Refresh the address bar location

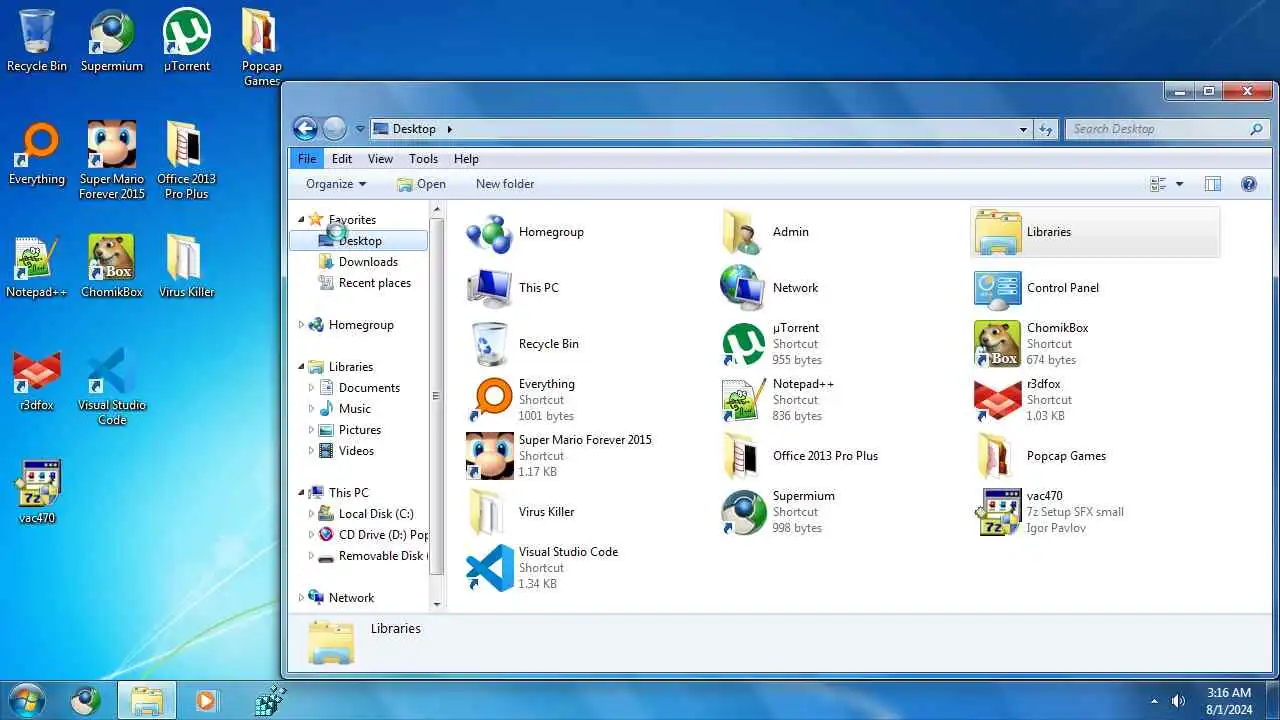coord(1046,129)
